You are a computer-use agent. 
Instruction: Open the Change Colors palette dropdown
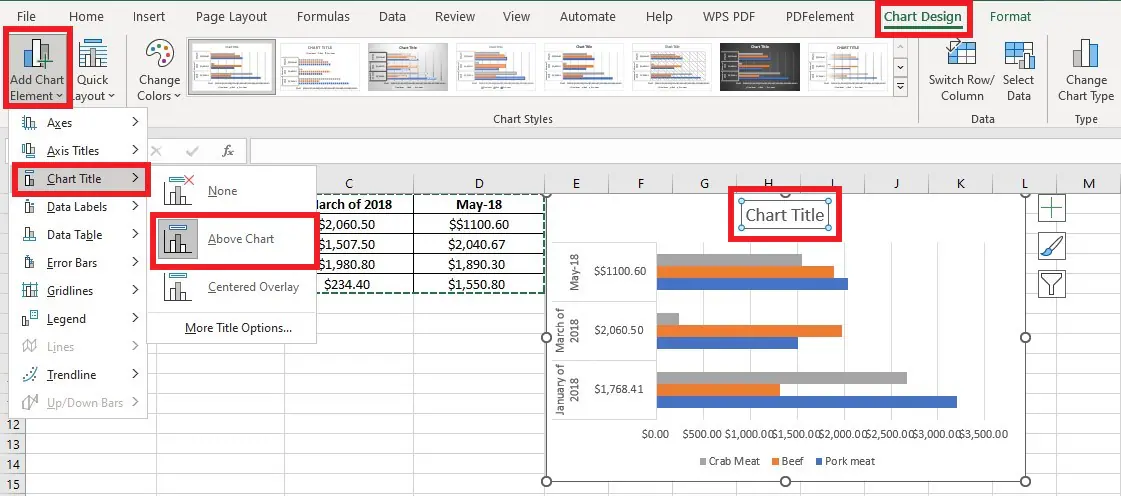(x=159, y=69)
